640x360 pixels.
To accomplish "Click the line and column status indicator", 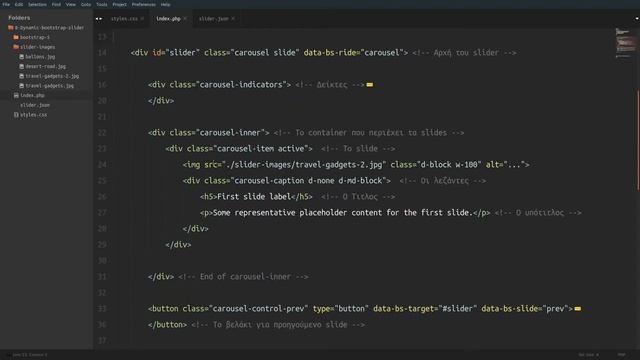I will coord(30,355).
